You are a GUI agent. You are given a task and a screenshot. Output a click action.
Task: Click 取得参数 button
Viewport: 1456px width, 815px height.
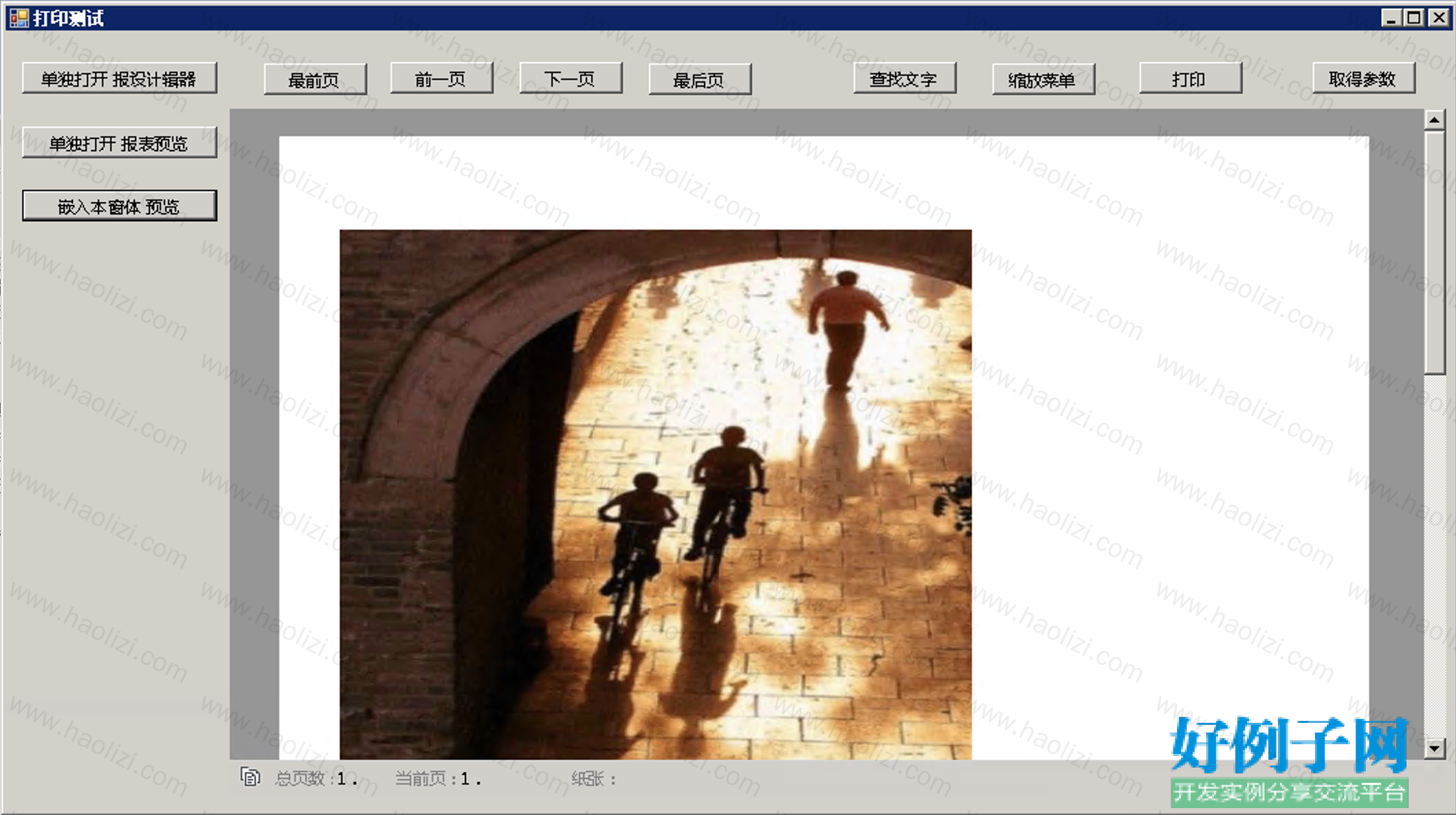tap(1363, 78)
